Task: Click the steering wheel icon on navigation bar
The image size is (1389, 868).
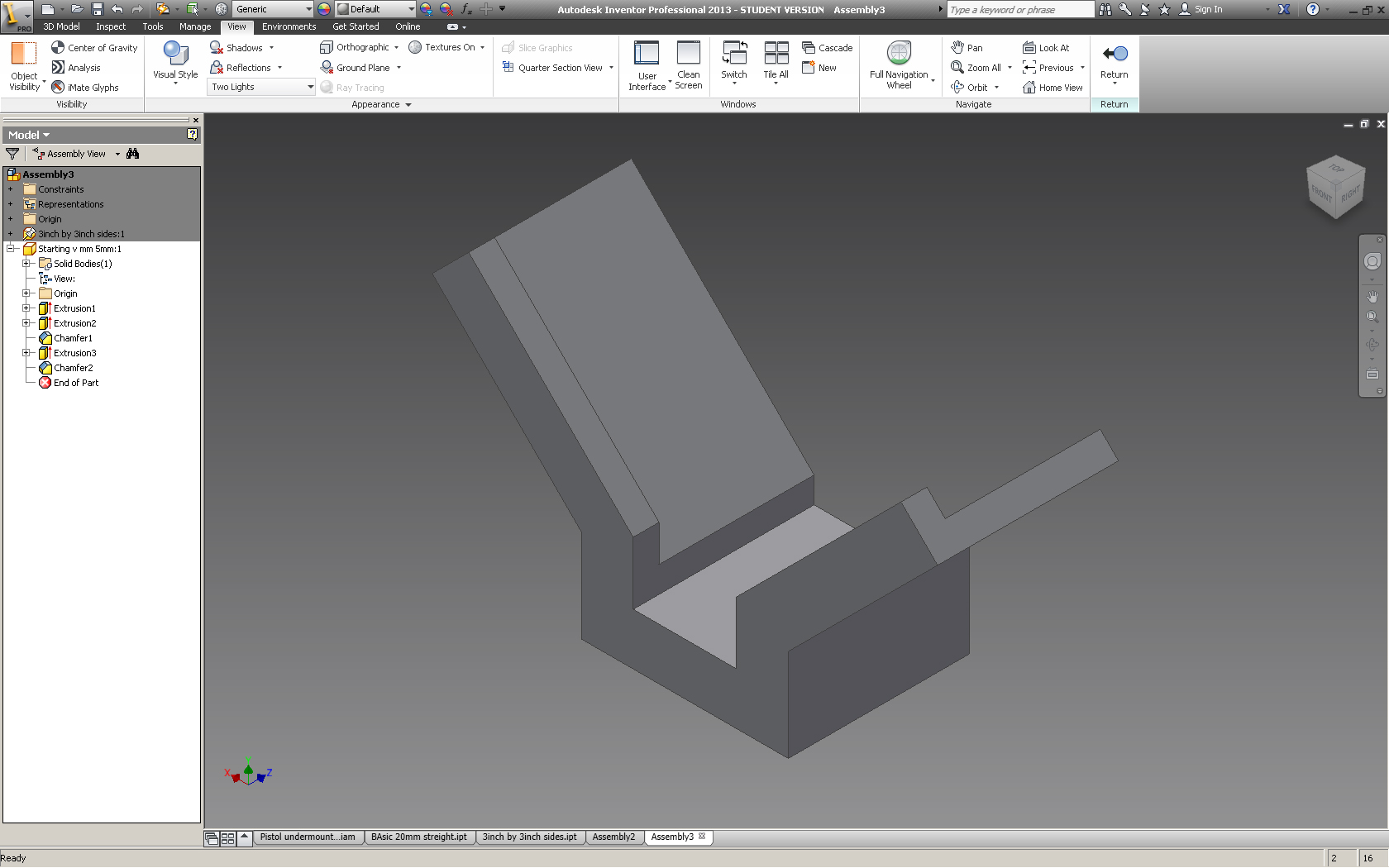Action: point(1372,261)
